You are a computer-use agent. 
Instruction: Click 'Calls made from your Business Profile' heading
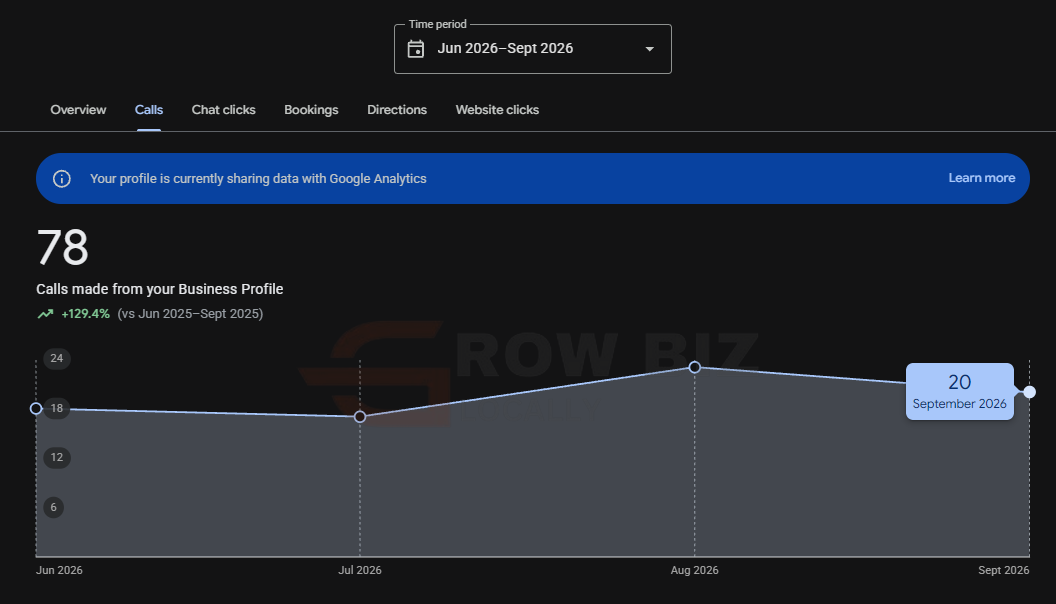[160, 289]
